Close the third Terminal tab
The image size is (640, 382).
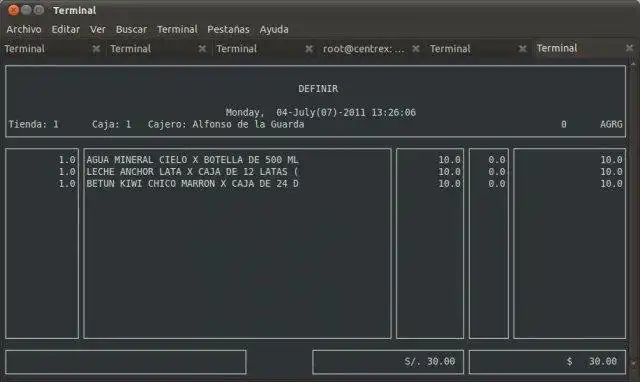[309, 49]
